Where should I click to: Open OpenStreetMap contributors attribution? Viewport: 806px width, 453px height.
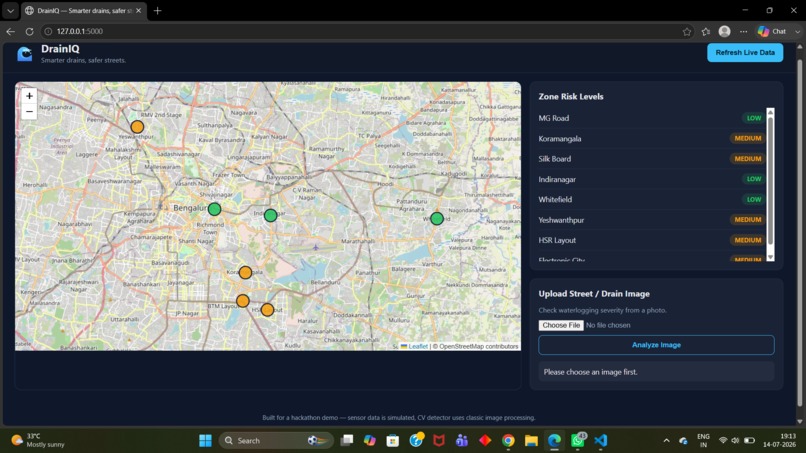click(479, 347)
